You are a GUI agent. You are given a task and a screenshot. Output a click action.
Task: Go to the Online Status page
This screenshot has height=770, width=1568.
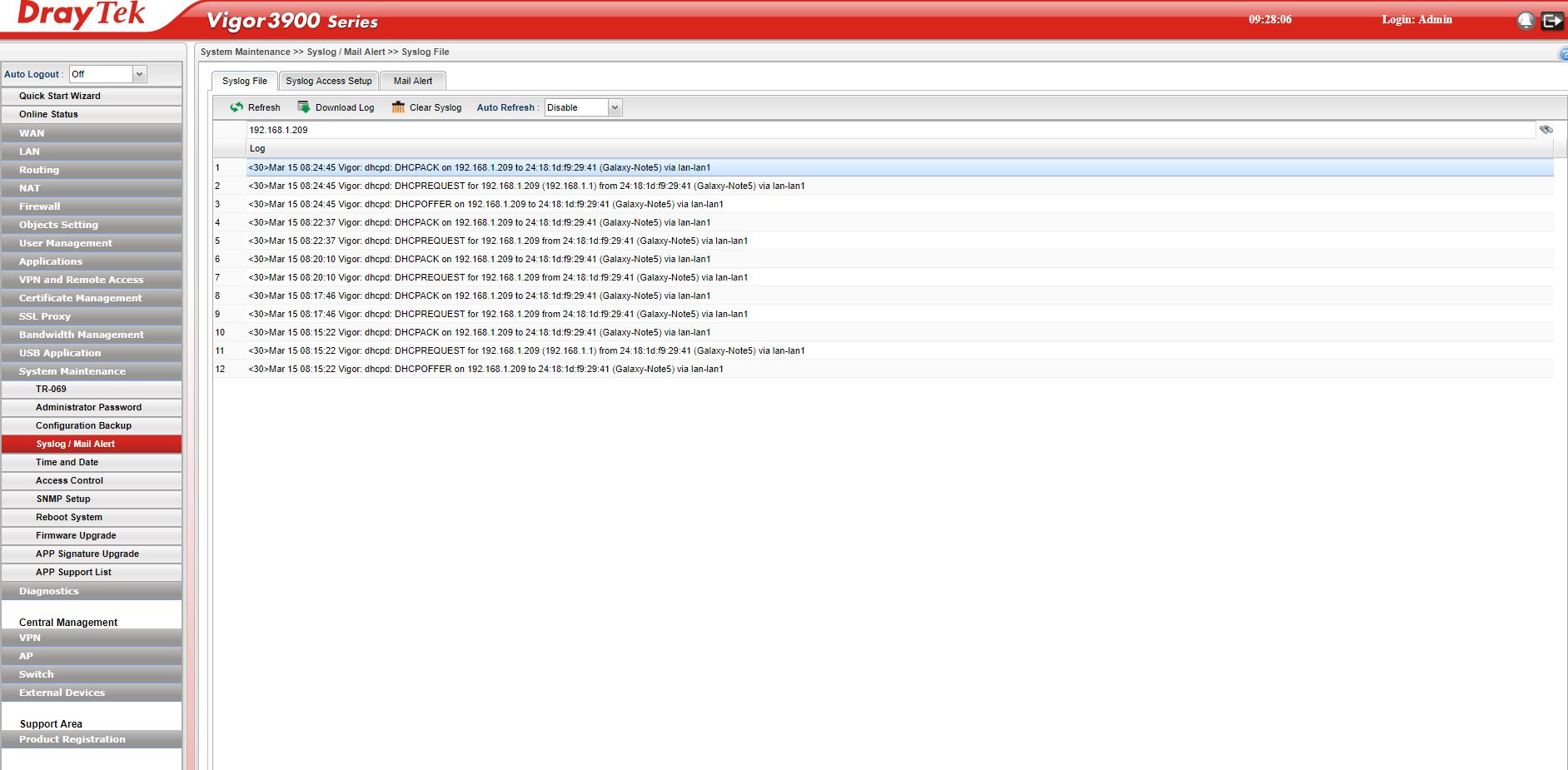tap(48, 114)
